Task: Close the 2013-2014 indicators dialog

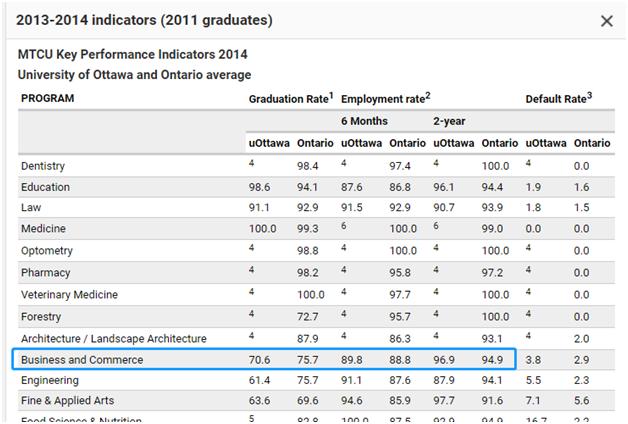Action: [x=606, y=21]
